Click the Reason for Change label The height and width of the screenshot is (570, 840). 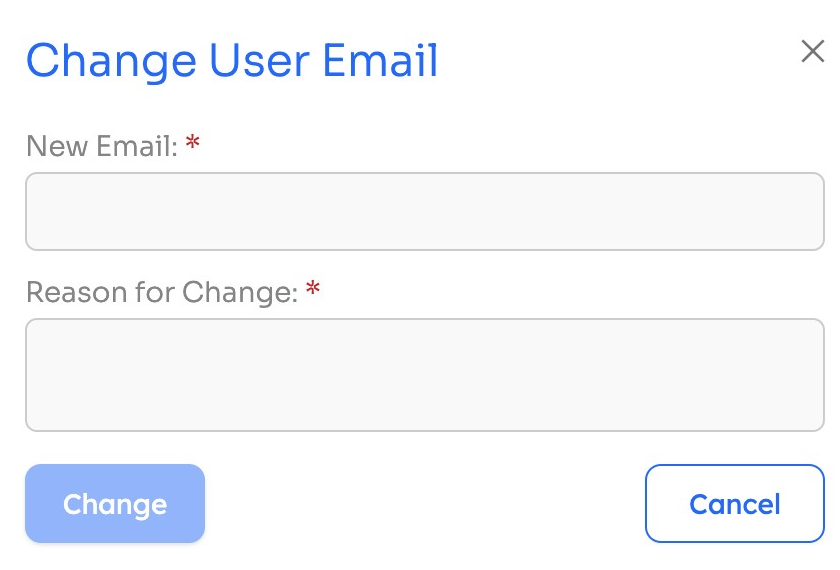tap(162, 292)
